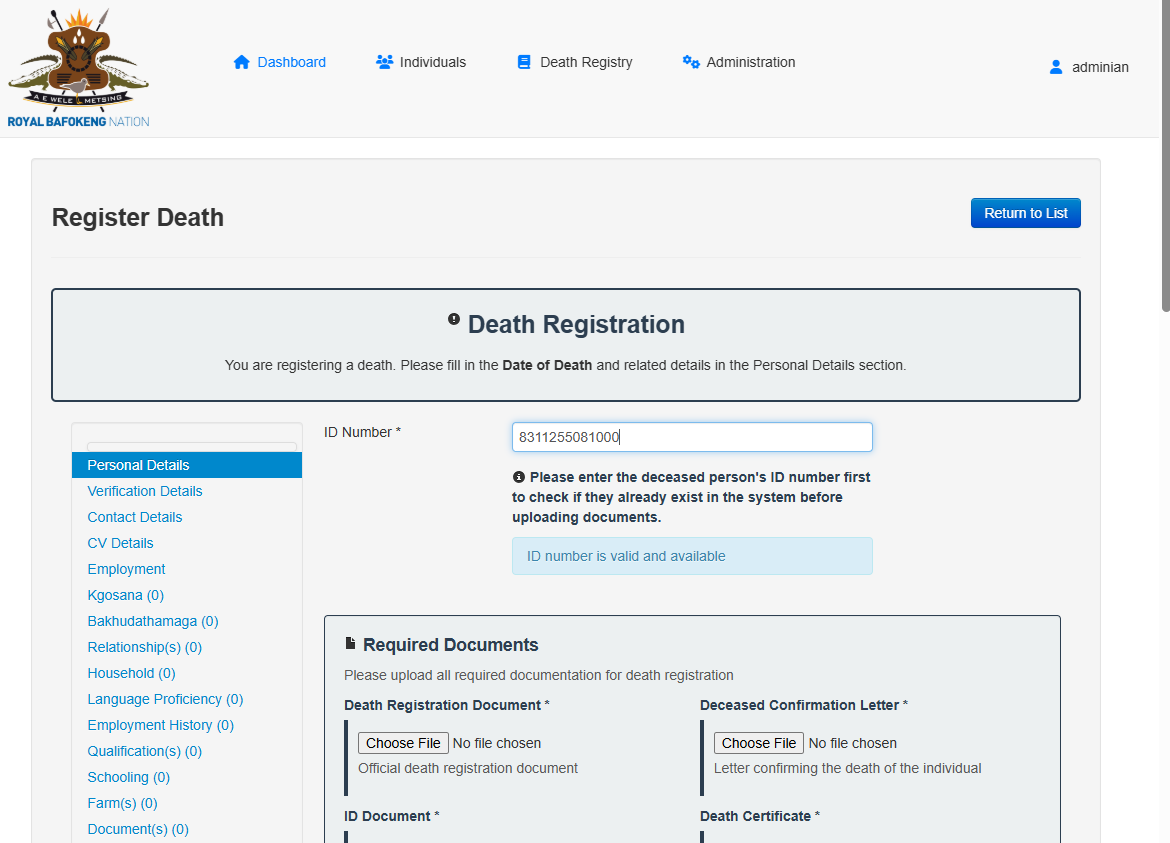Image resolution: width=1170 pixels, height=843 pixels.
Task: Click the Dashboard home icon
Action: (x=241, y=62)
